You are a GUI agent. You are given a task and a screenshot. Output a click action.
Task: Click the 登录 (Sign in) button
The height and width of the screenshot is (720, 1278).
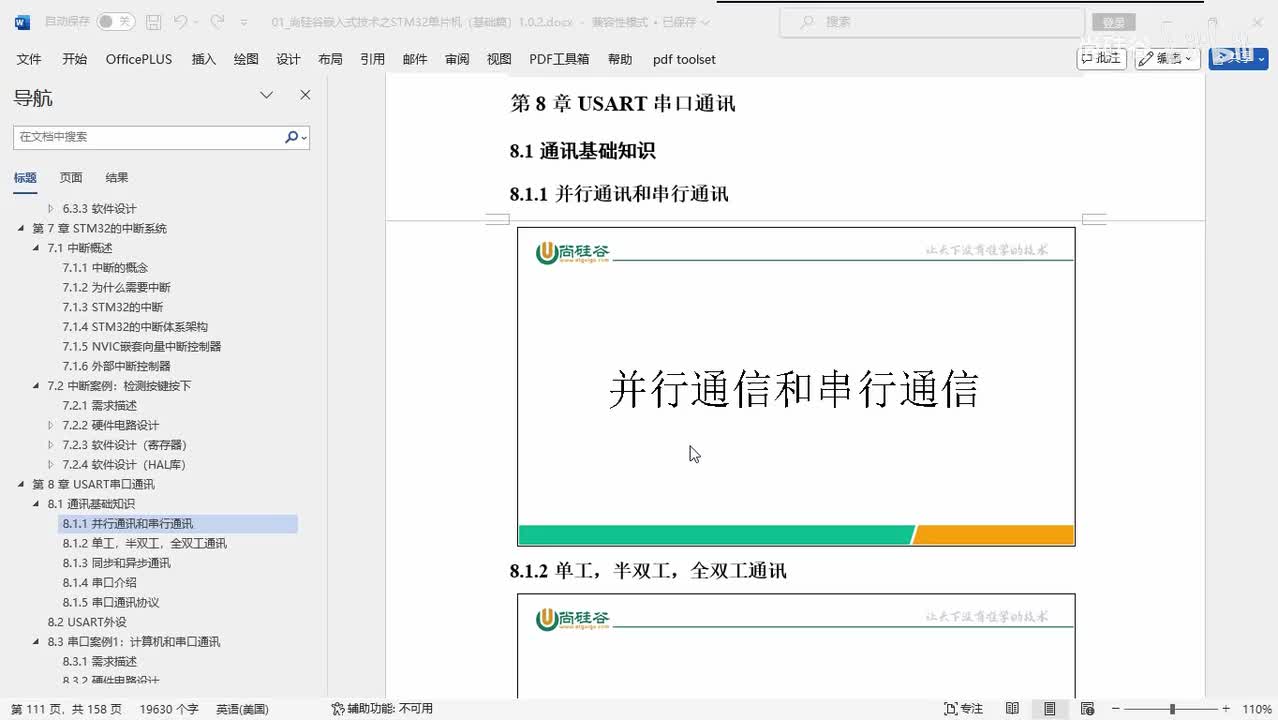(x=1114, y=22)
